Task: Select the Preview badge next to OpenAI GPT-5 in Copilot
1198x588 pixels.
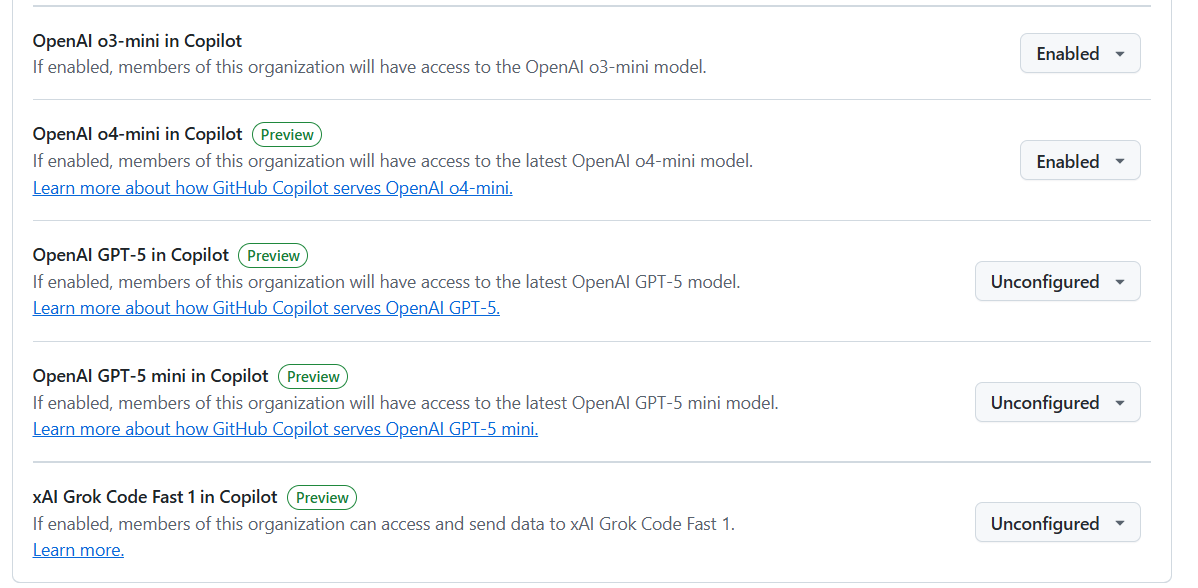Action: coord(274,256)
